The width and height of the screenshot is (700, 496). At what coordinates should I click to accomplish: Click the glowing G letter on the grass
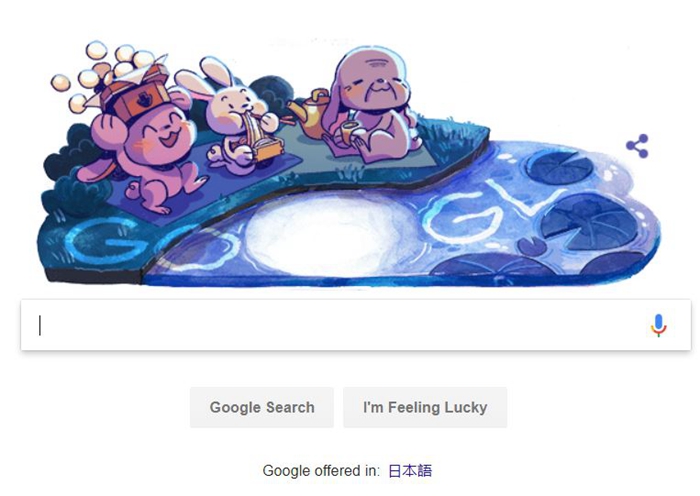pos(104,241)
